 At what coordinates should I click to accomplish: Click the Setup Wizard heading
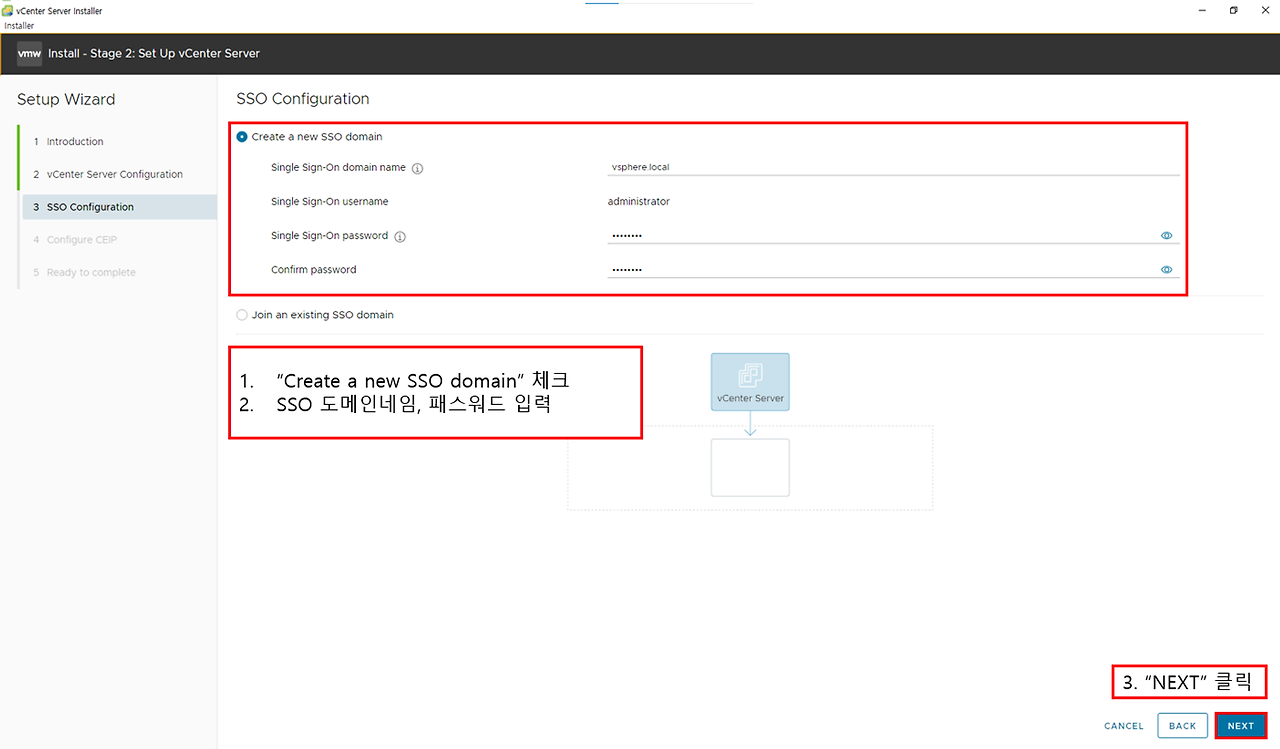pyautogui.click(x=66, y=99)
